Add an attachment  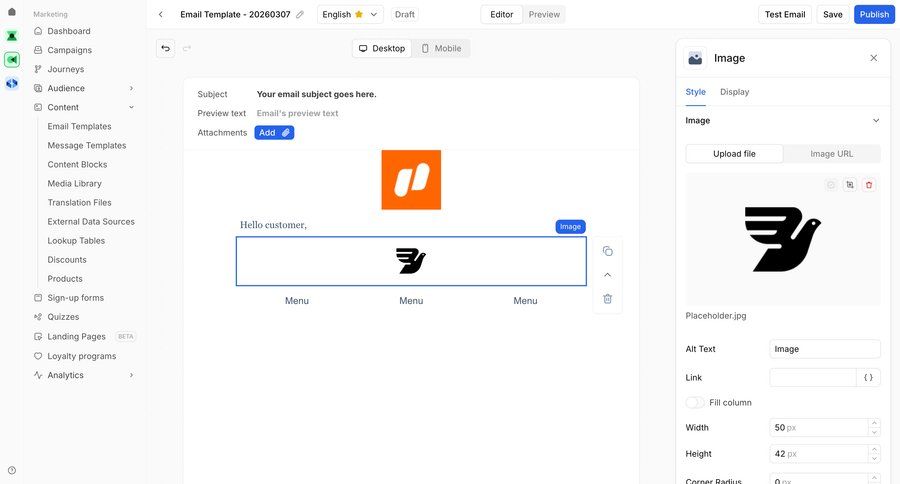coord(274,133)
